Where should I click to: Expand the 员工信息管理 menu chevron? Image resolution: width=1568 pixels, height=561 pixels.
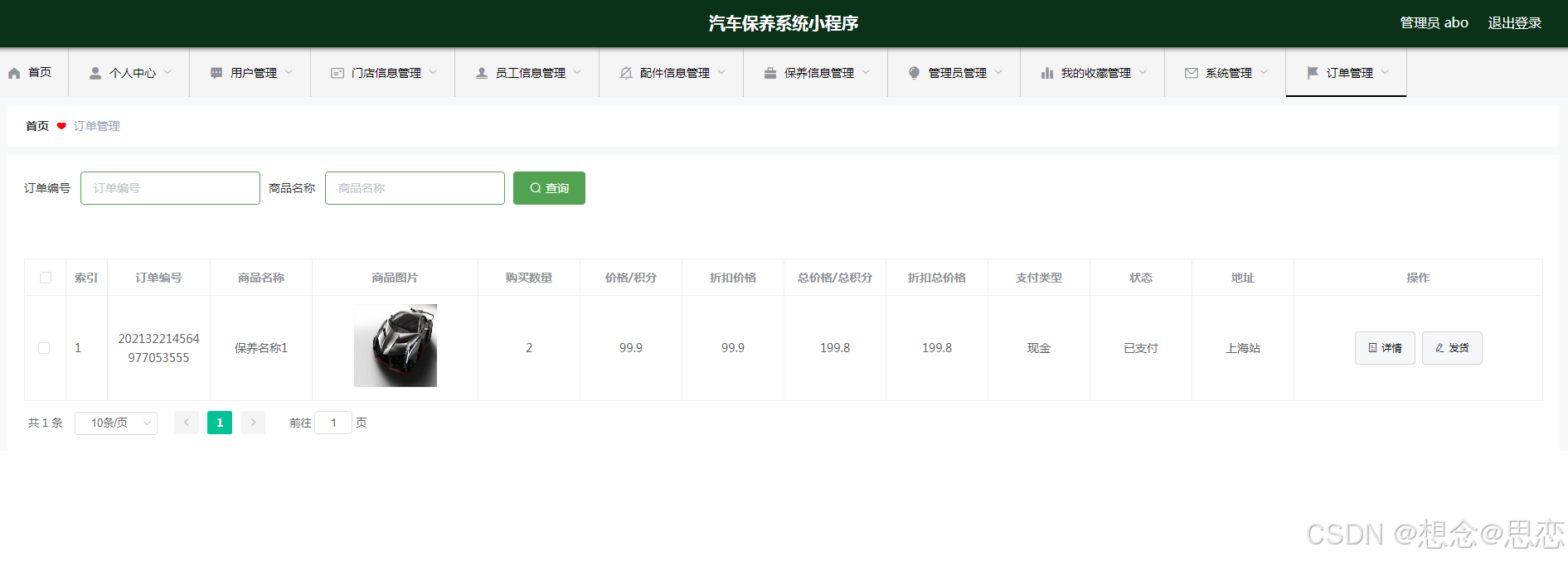pyautogui.click(x=577, y=72)
